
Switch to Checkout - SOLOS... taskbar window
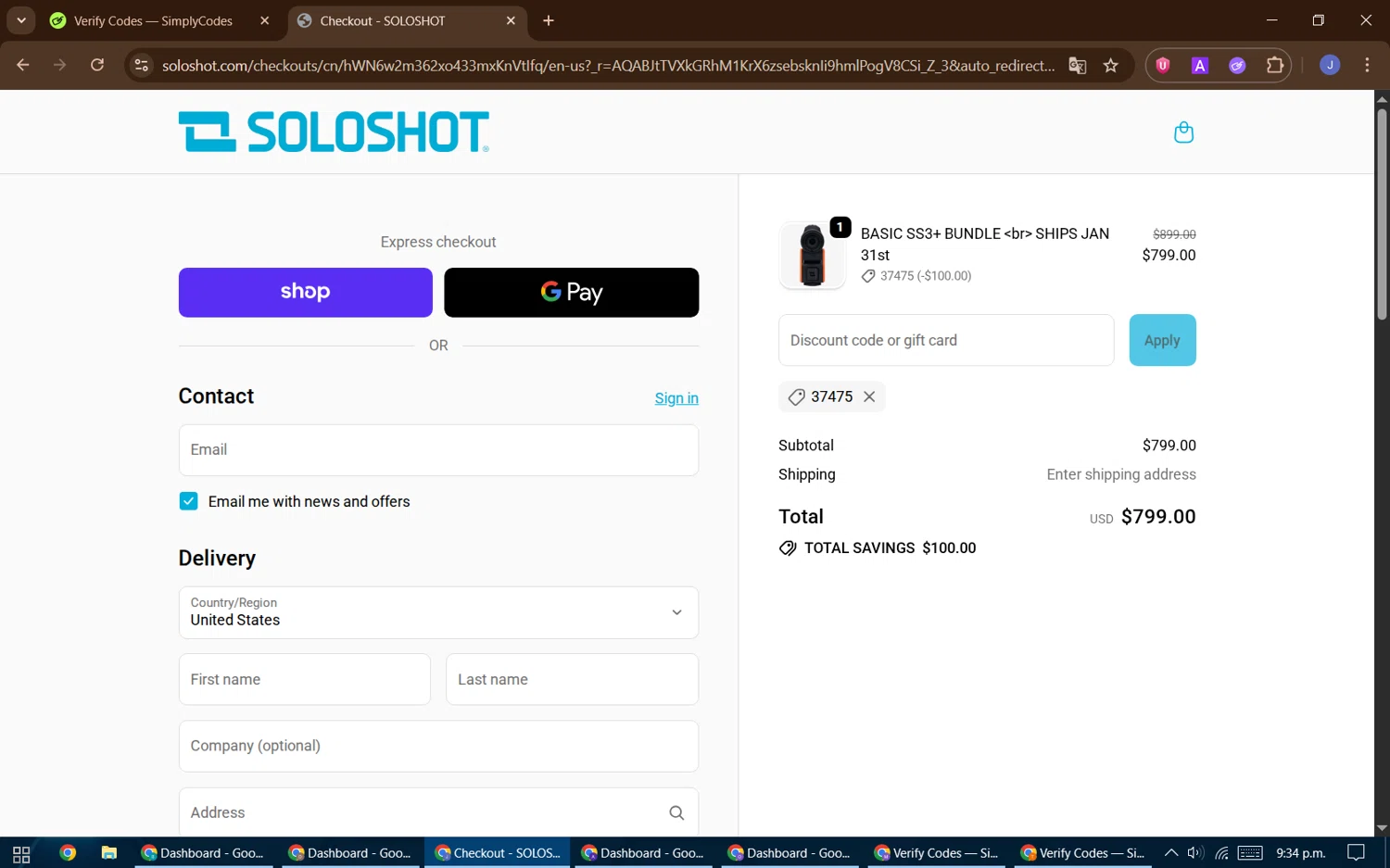click(x=498, y=853)
